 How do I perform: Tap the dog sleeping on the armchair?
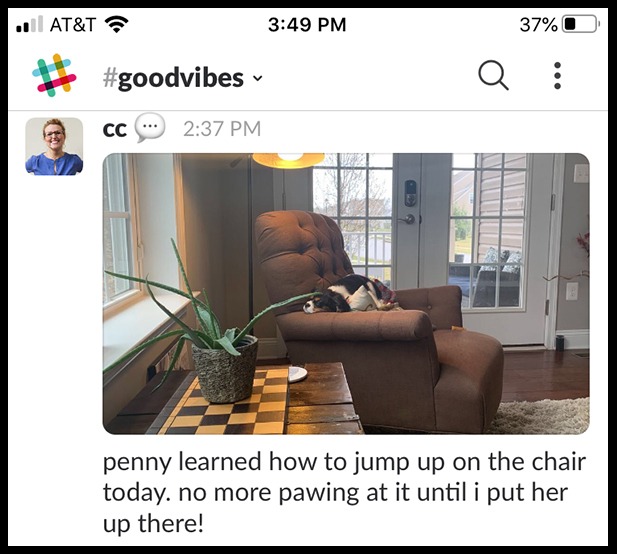point(349,294)
